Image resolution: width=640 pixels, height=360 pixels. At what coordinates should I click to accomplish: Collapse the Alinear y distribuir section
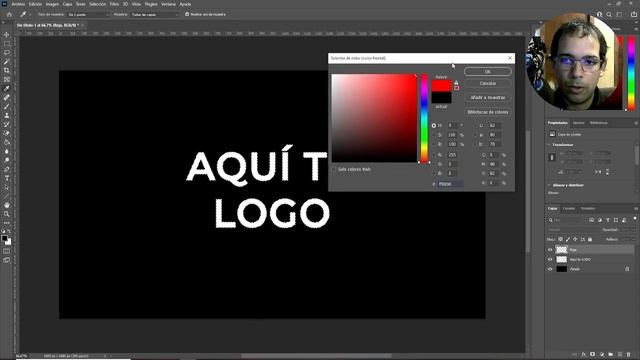[549, 185]
